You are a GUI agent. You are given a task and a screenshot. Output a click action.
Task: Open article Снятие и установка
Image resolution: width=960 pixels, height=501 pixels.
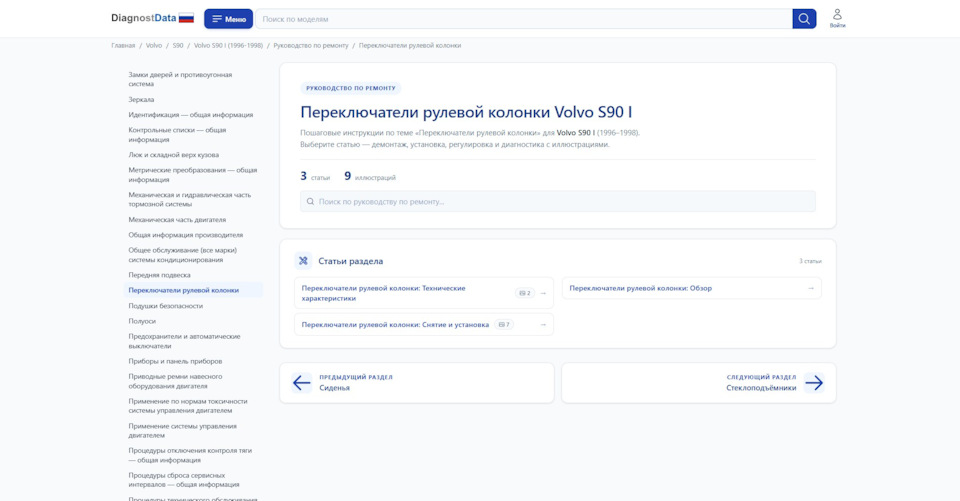pos(424,325)
